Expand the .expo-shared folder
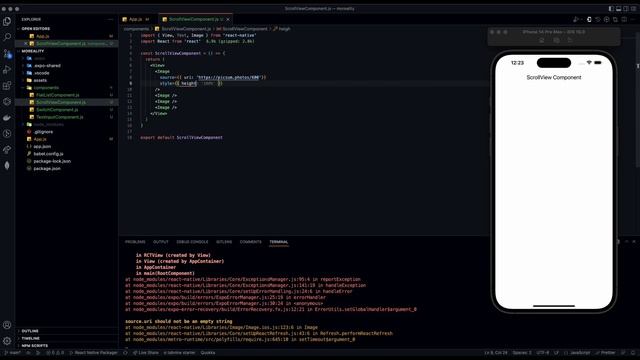This screenshot has height=360, width=640. tap(67, 66)
